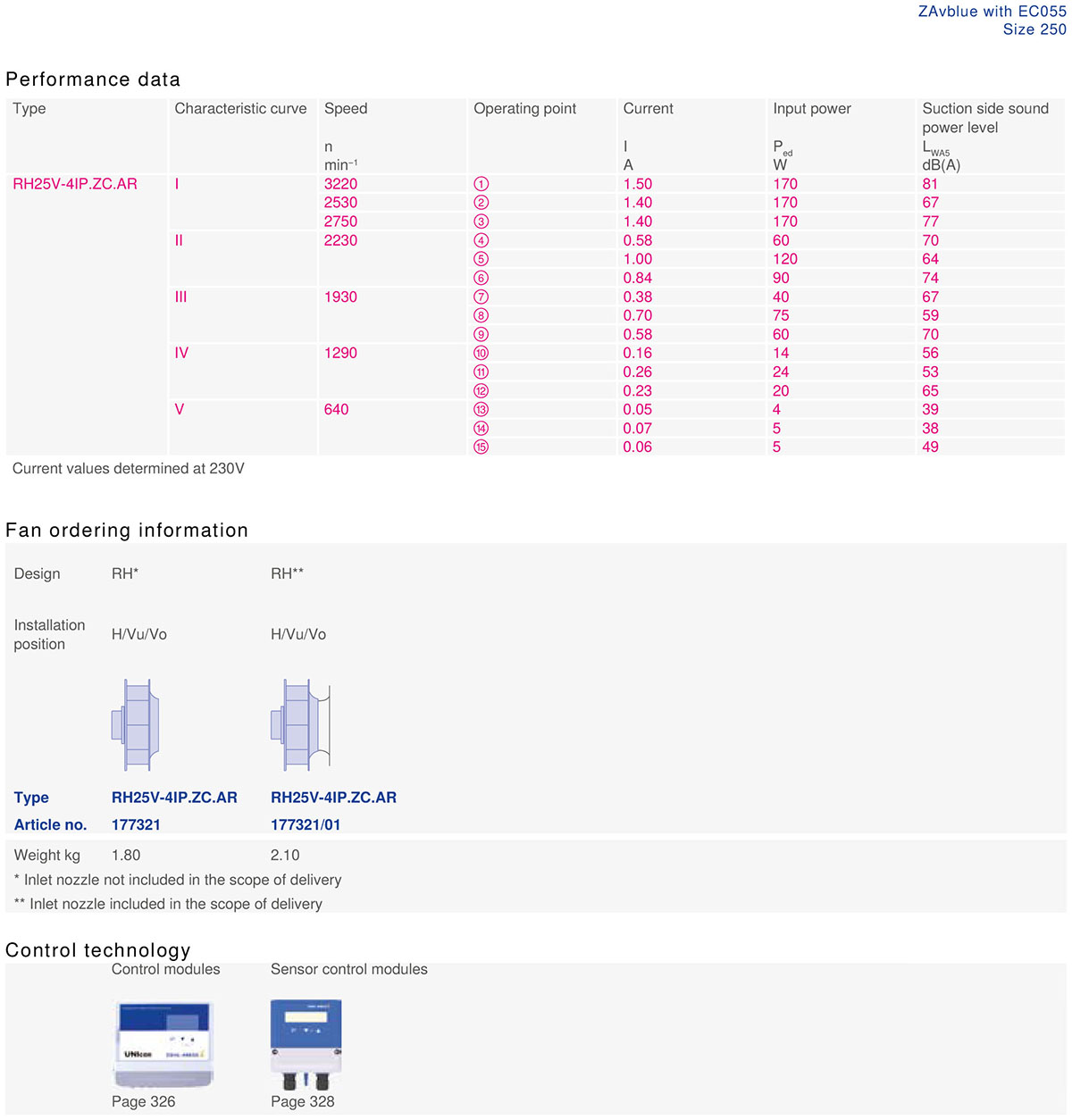Click the pink RH25V-4IP.ZC.AR type in performance table
This screenshot has height=1120, width=1072.
tap(75, 184)
